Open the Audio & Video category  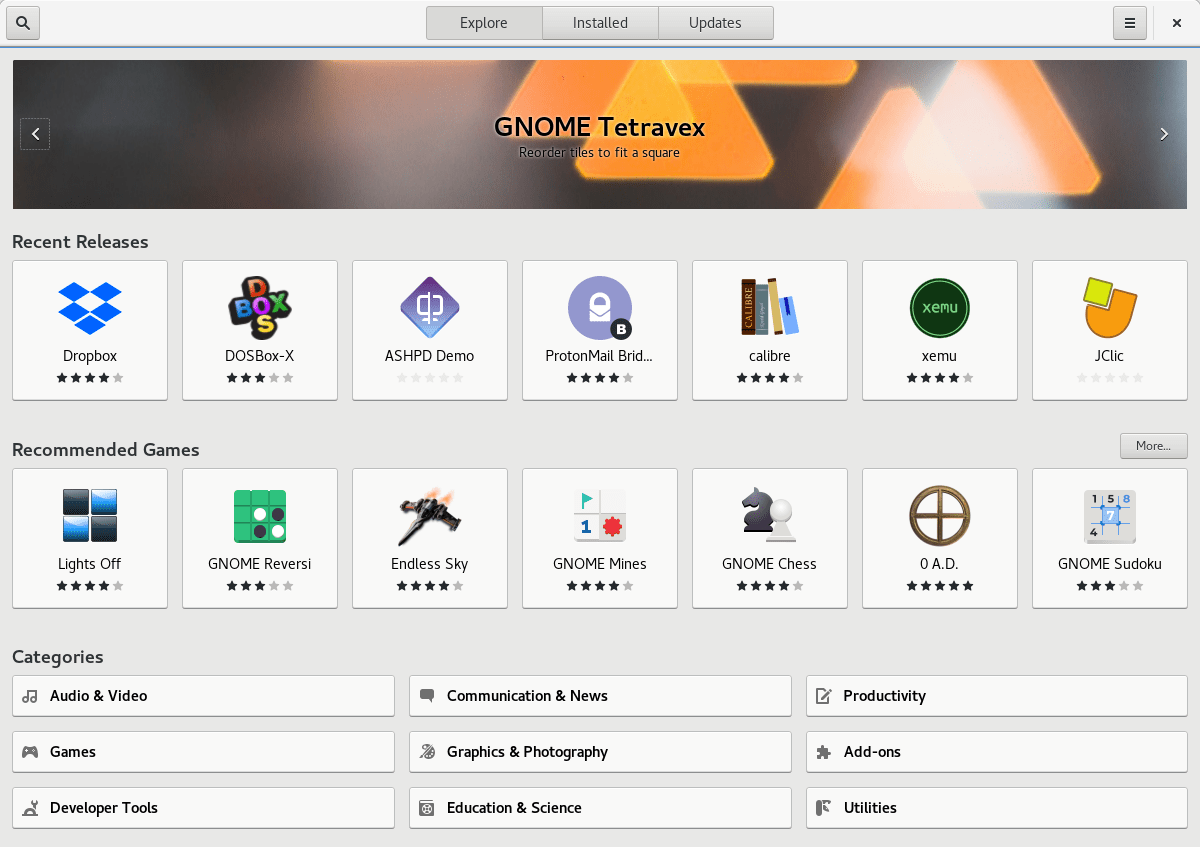pyautogui.click(x=203, y=695)
